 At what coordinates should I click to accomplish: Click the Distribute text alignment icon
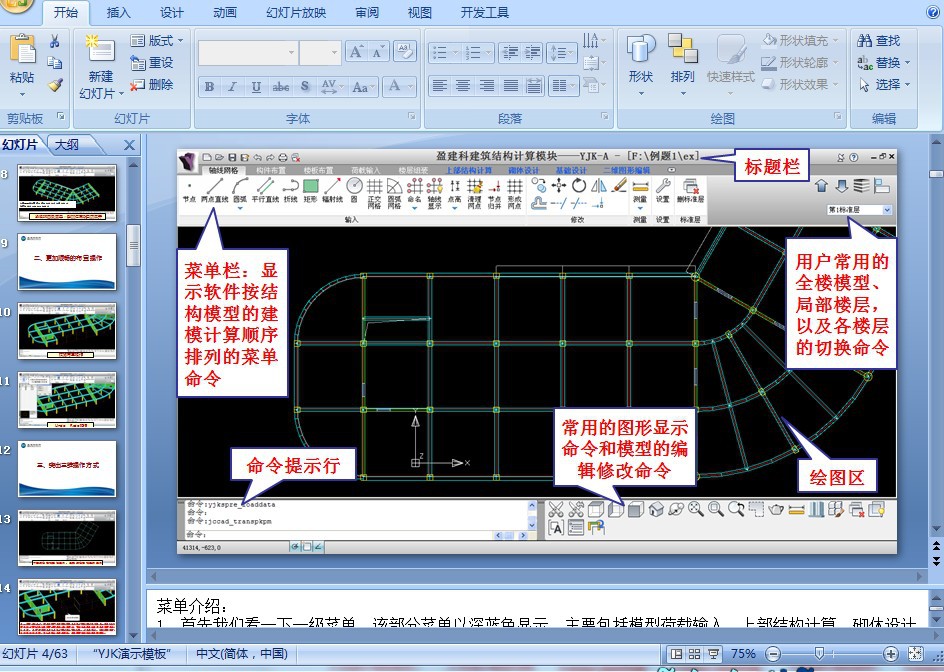tap(534, 86)
